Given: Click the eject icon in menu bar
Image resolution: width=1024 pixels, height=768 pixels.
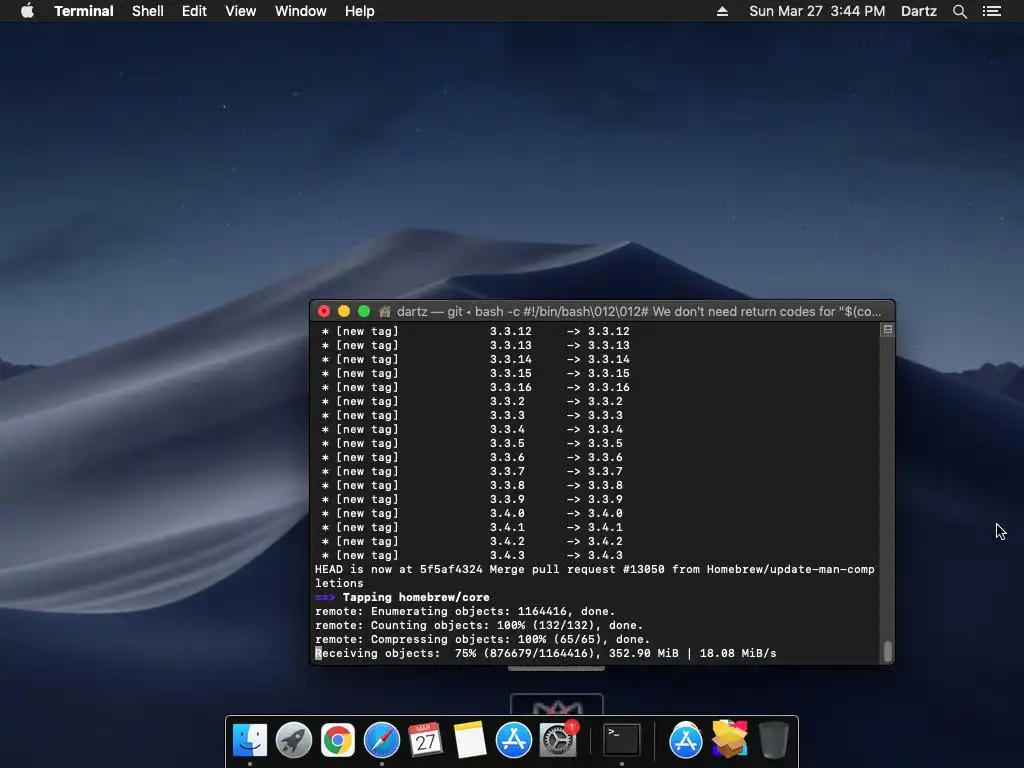Looking at the screenshot, I should pyautogui.click(x=722, y=11).
